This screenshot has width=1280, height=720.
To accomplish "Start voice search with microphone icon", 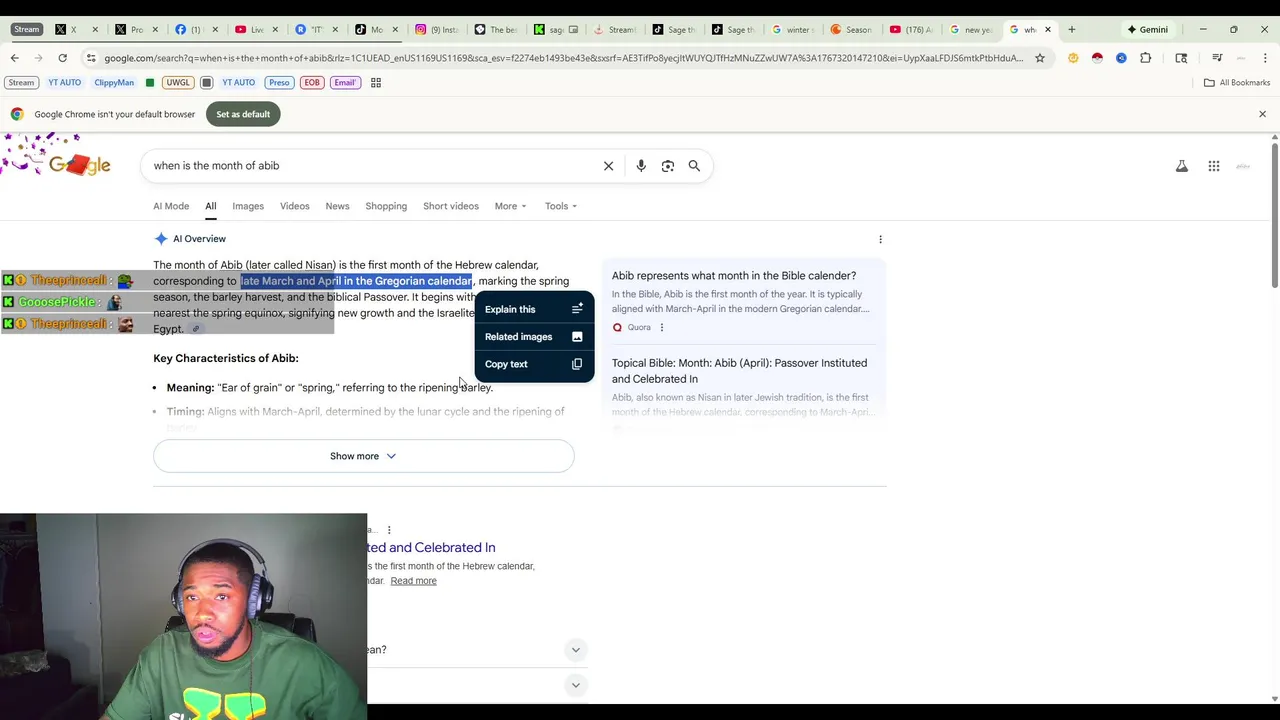I will click(641, 166).
